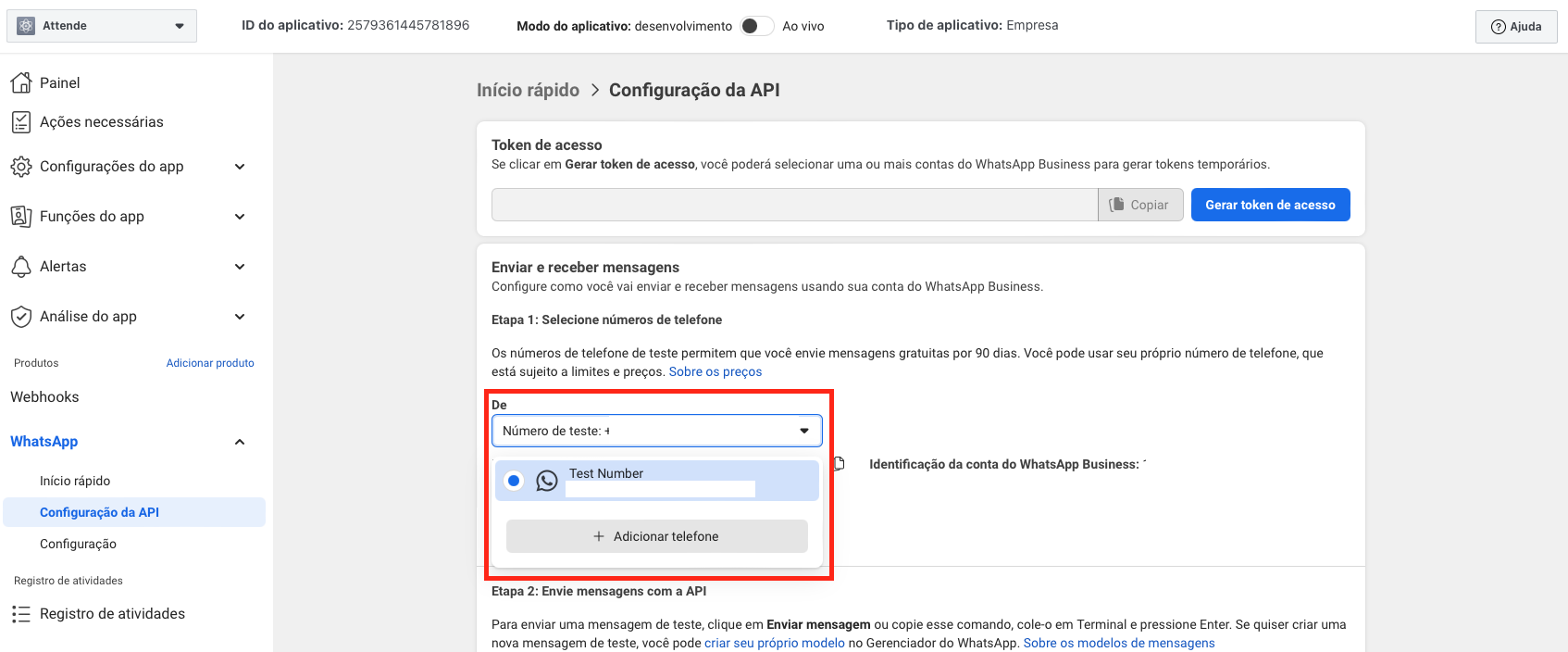Open WhatsApp Início rápido page
Viewport: 1568px width, 652px height.
[x=75, y=481]
